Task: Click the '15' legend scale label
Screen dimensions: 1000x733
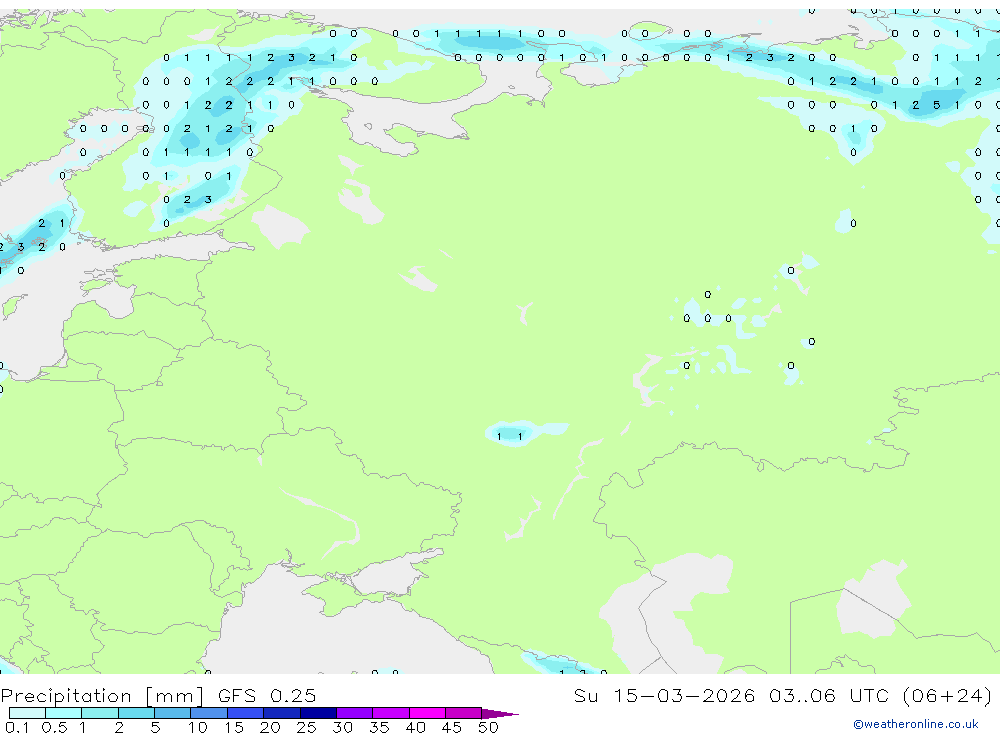Action: pyautogui.click(x=234, y=727)
